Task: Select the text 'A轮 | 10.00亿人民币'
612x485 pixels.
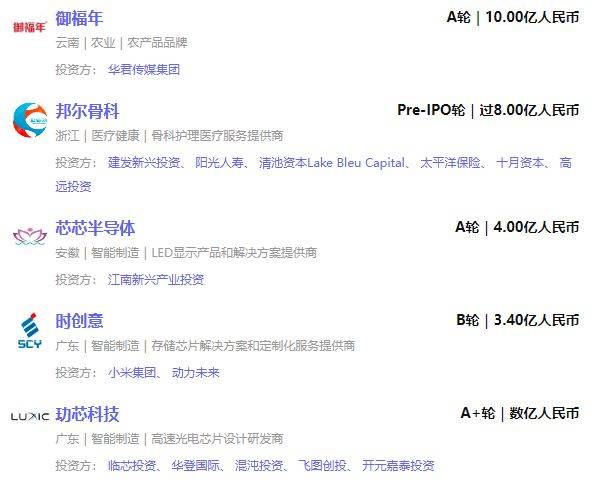Action: (x=513, y=17)
